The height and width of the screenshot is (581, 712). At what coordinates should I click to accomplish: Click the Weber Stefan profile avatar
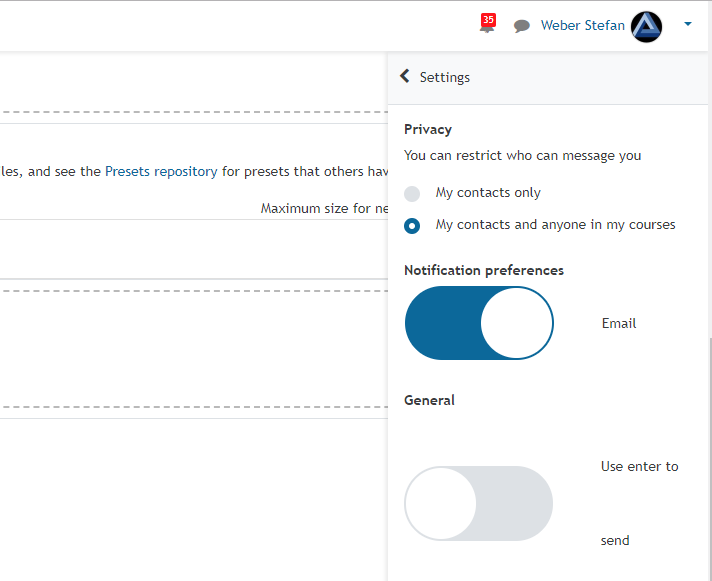[x=646, y=27]
